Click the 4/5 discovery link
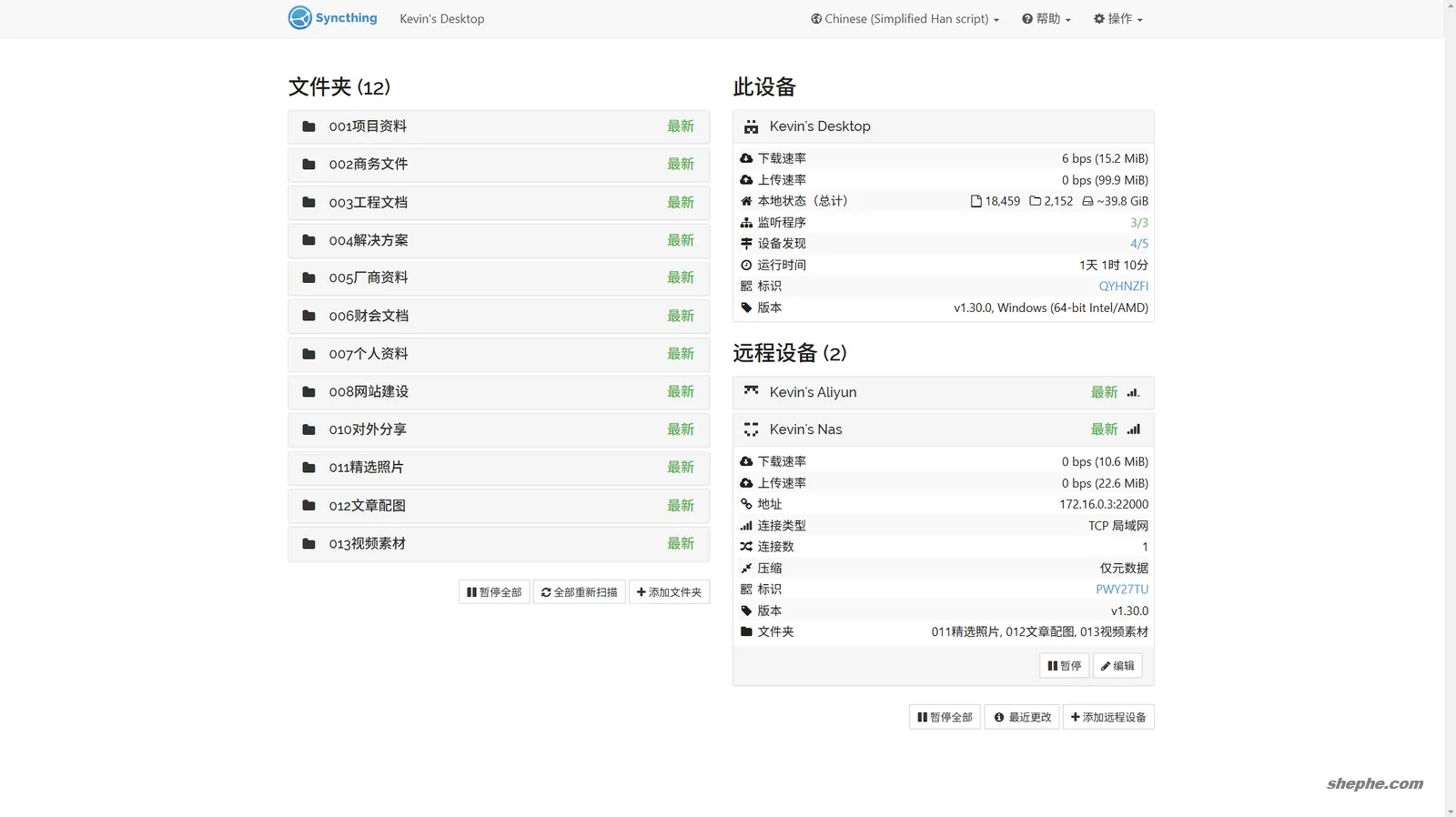Screen dimensions: 1456x817 pos(1139,244)
